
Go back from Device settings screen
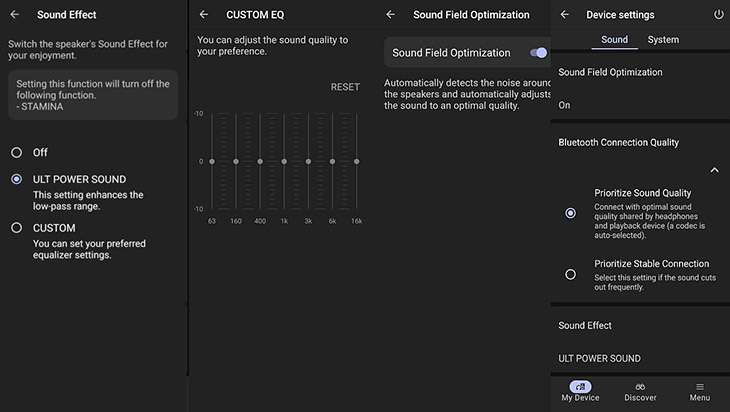click(565, 14)
